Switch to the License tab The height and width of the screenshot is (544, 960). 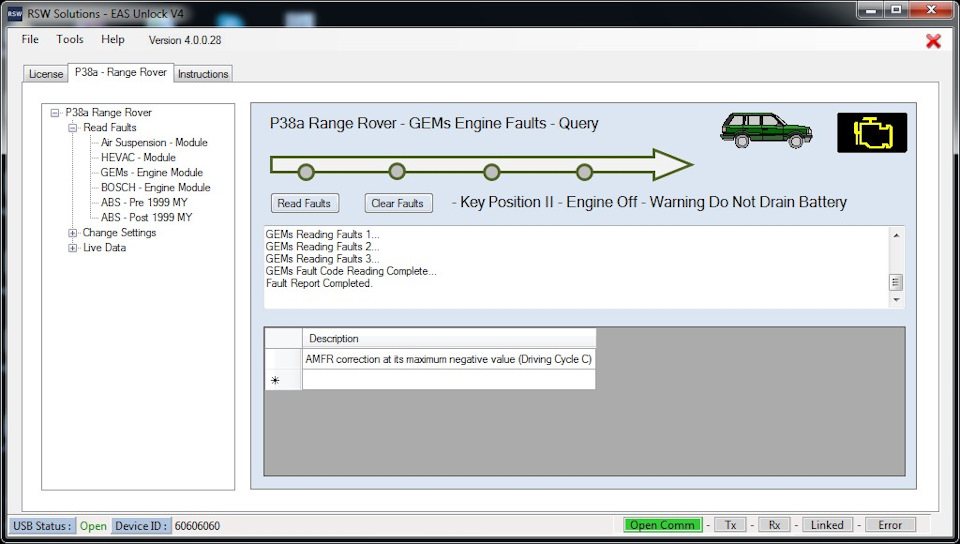click(x=46, y=74)
